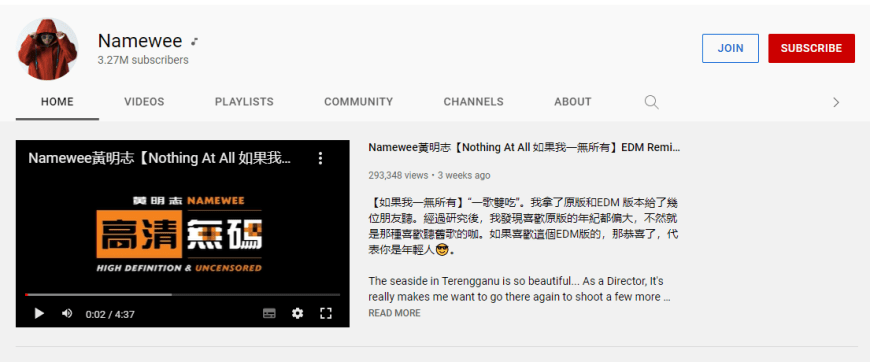Screen dimensions: 870x362
Task: Mute the video volume speaker icon
Action: coord(67,314)
